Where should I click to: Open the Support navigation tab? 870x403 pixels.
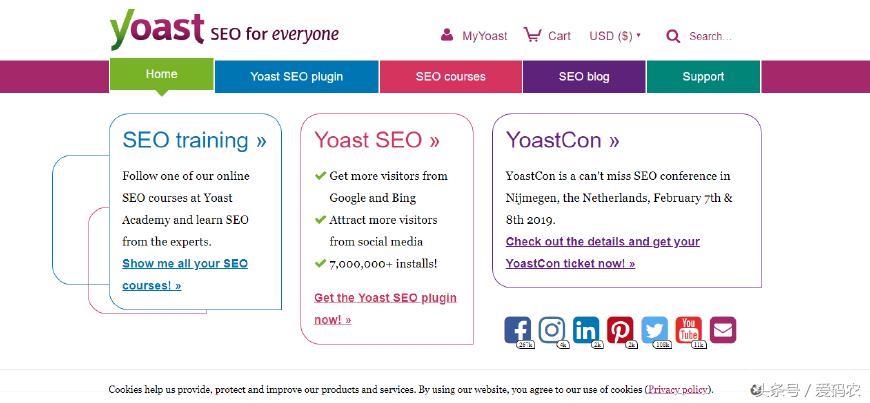click(x=703, y=77)
